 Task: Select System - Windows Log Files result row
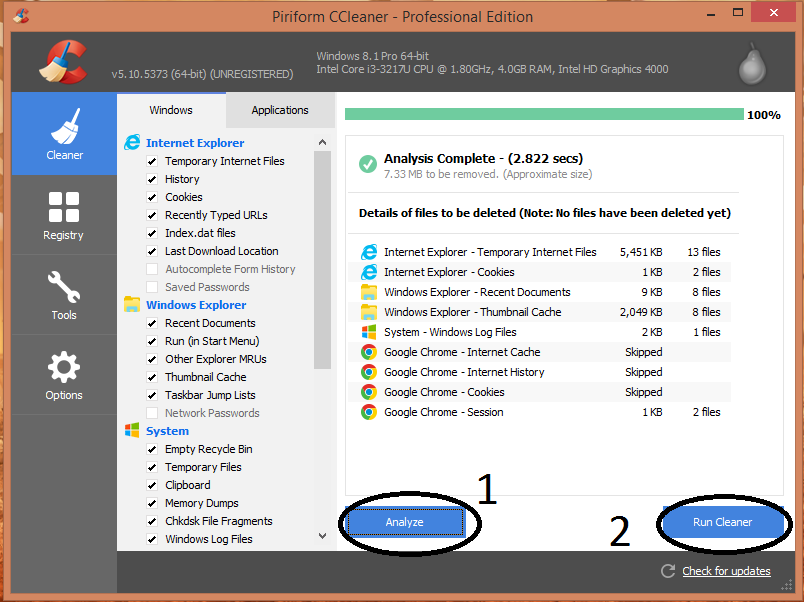(539, 332)
